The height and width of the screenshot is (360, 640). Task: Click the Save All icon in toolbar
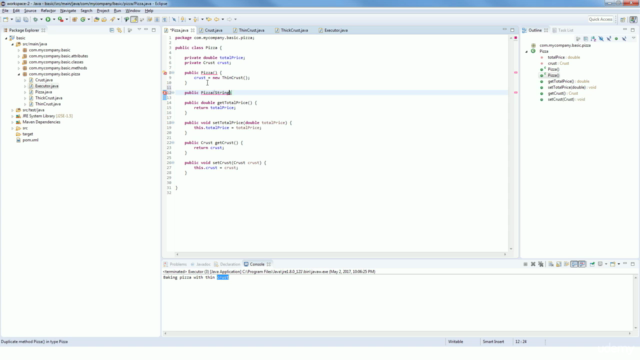coord(26,19)
